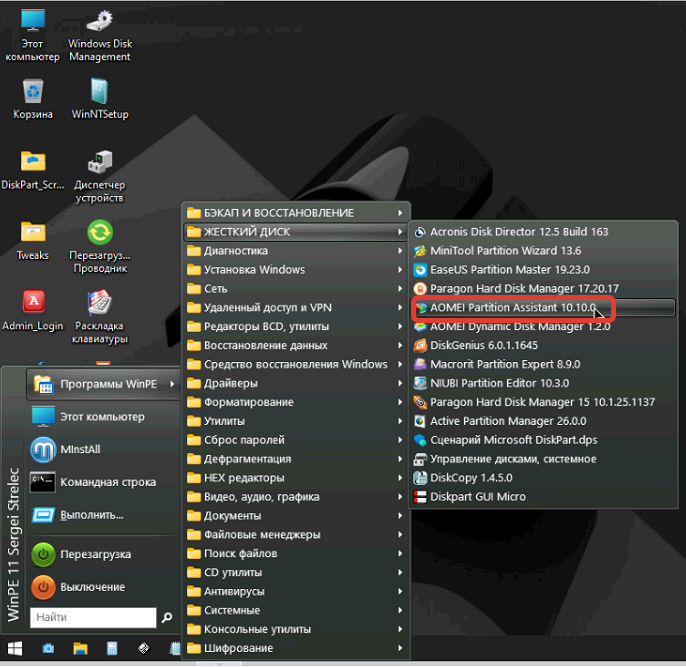Click the Найти search input field
Screen dimensions: 686x667
pos(92,618)
